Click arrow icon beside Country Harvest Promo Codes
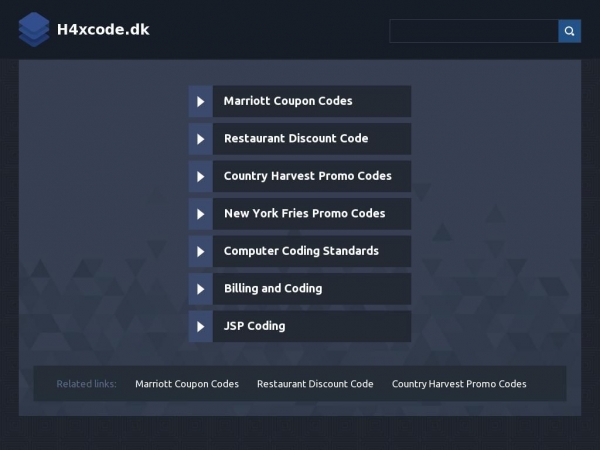The height and width of the screenshot is (450, 600). [201, 176]
